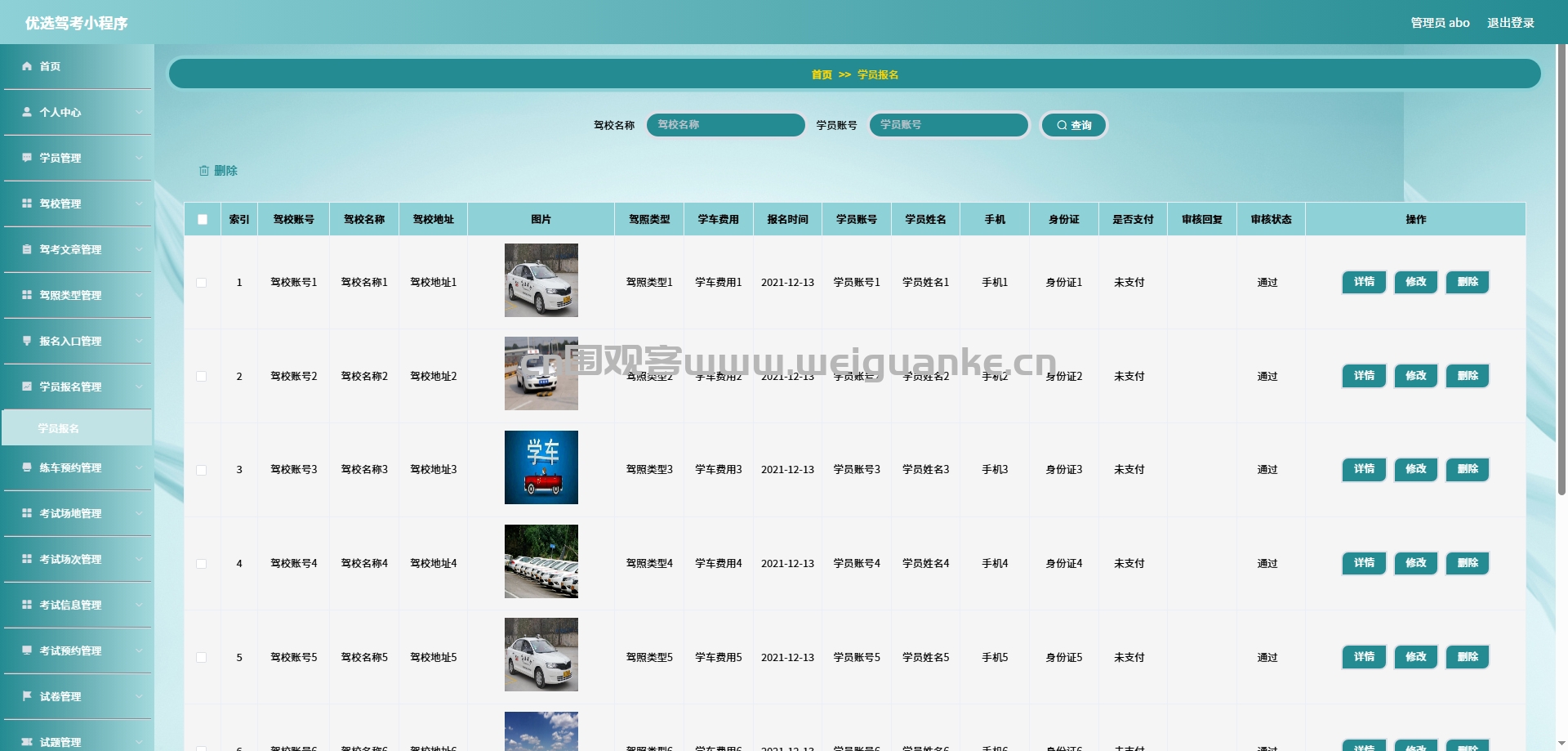Click 删除 button for row 3

(1468, 469)
